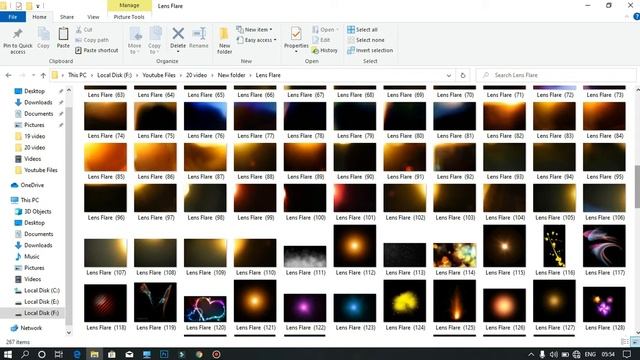Open the Quick Access Toolbar customize arrow
Viewport: 640px width, 360px height.
[x=38, y=6]
